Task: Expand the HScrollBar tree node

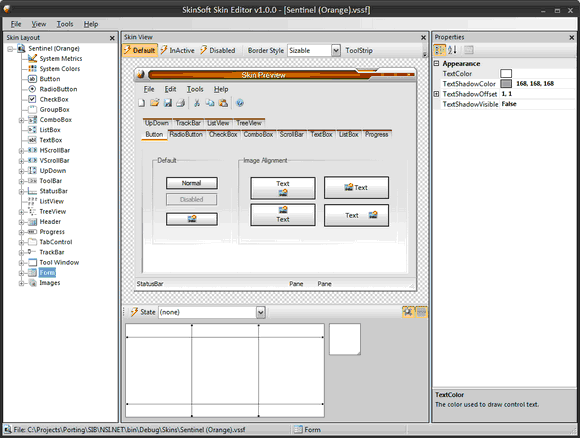Action: [x=21, y=151]
